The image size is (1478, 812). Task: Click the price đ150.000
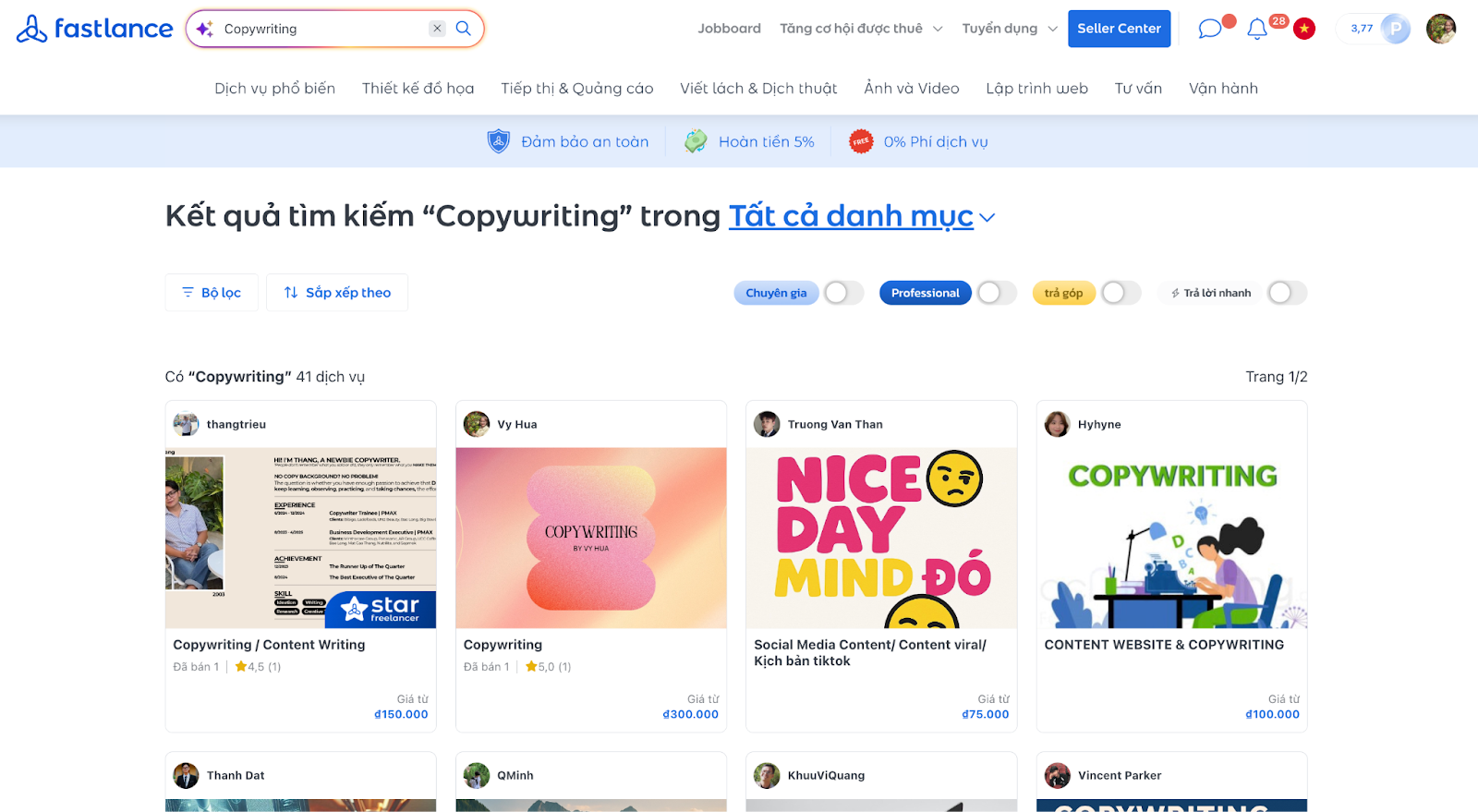(401, 714)
